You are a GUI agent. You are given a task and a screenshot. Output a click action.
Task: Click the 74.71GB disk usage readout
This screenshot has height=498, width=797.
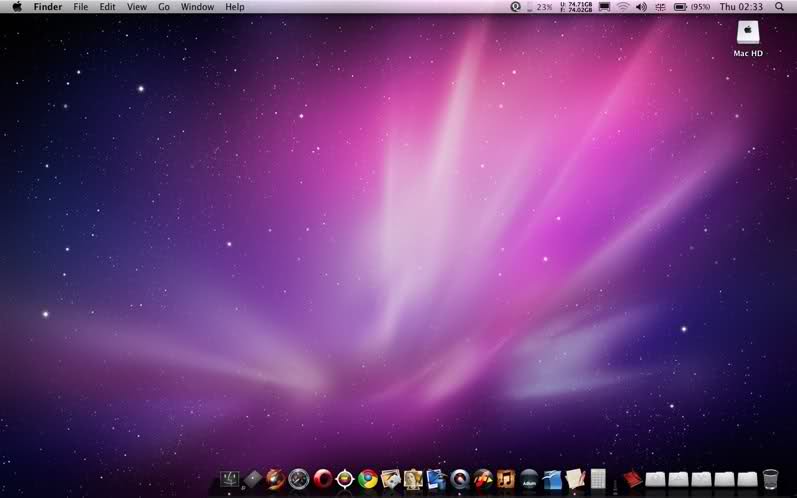576,7
